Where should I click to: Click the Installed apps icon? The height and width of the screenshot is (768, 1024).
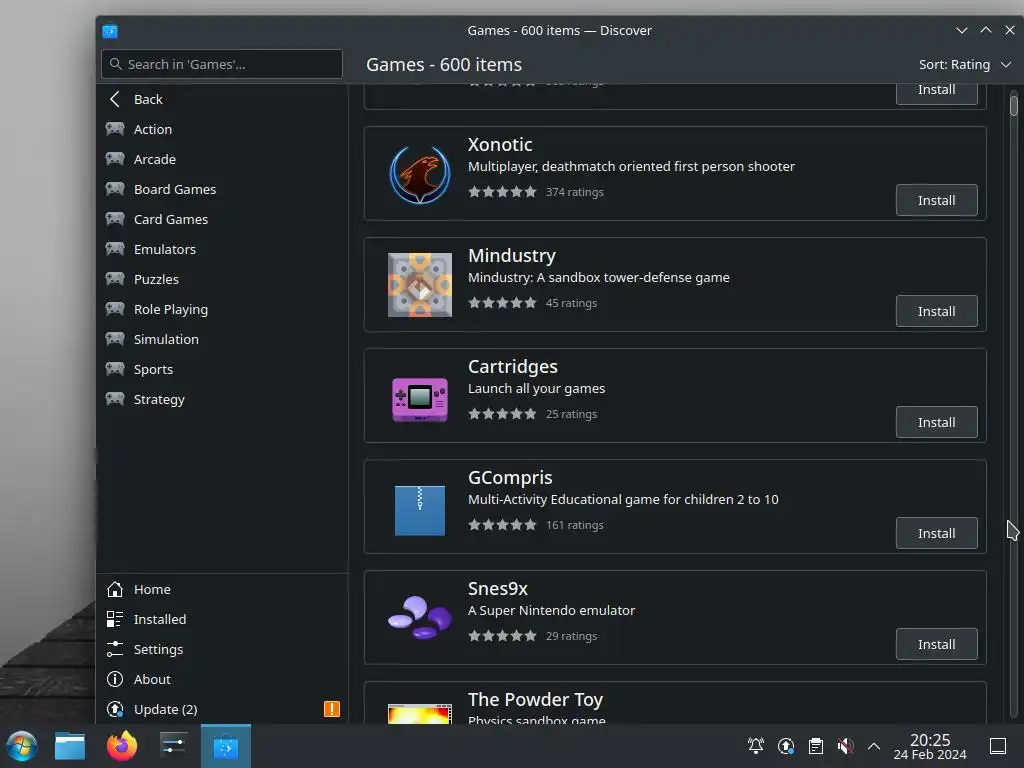[115, 619]
